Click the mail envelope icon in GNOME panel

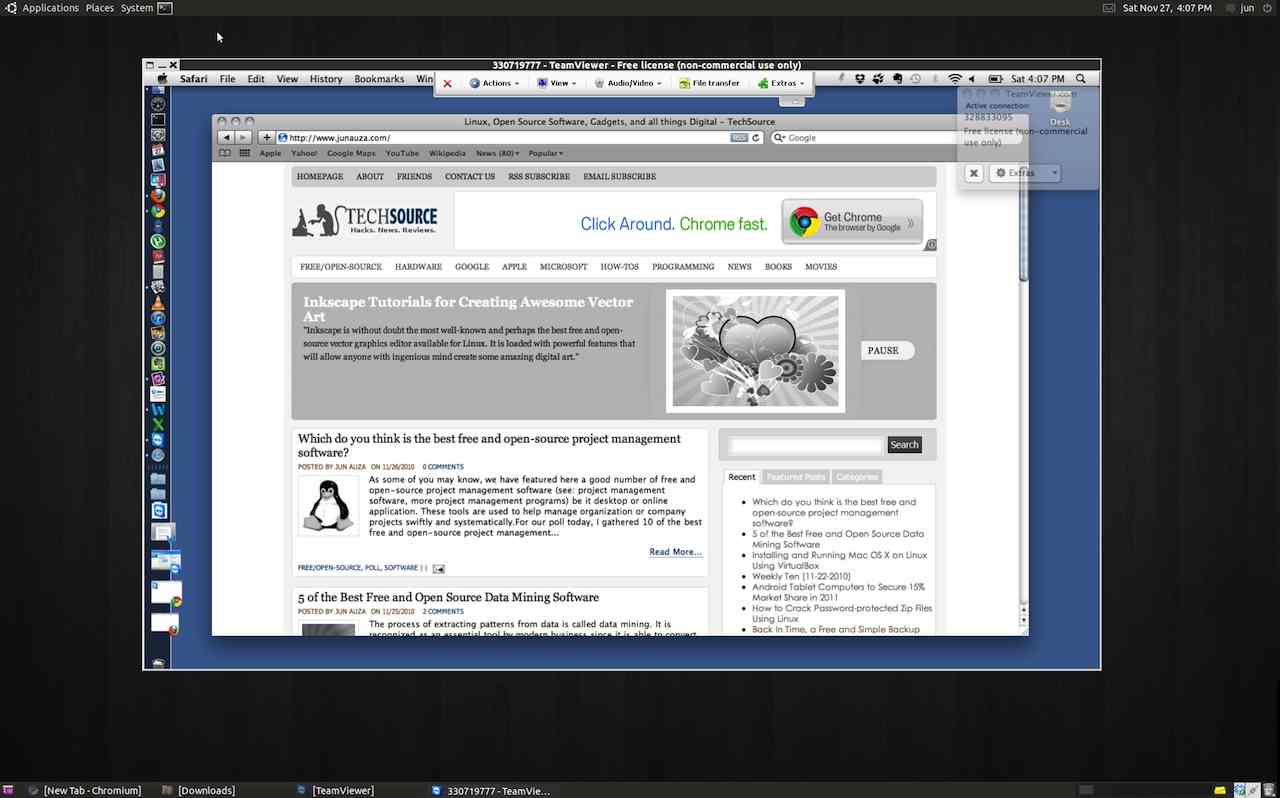click(x=1109, y=8)
